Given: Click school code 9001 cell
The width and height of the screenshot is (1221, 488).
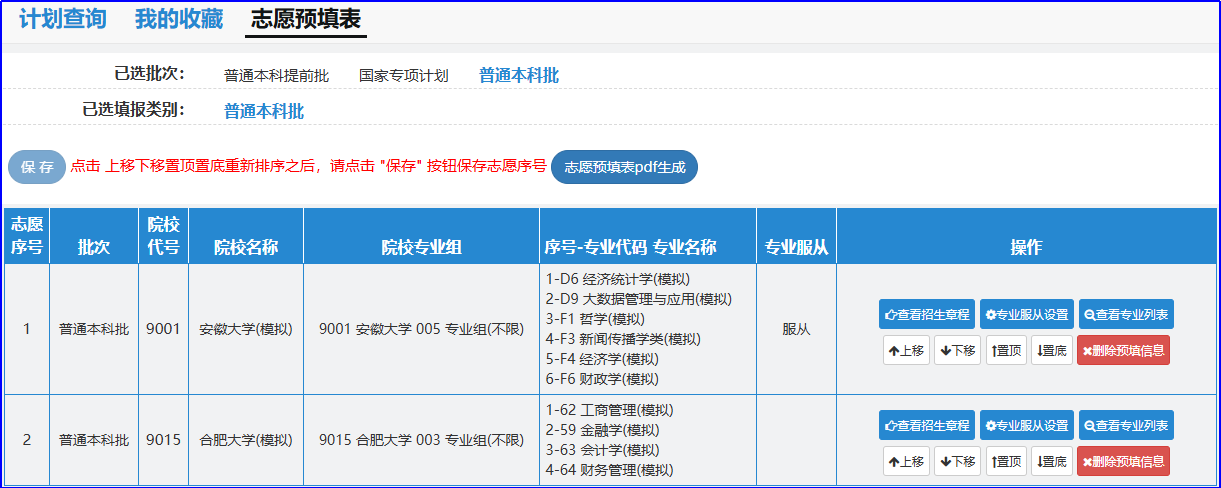Looking at the screenshot, I should [163, 329].
